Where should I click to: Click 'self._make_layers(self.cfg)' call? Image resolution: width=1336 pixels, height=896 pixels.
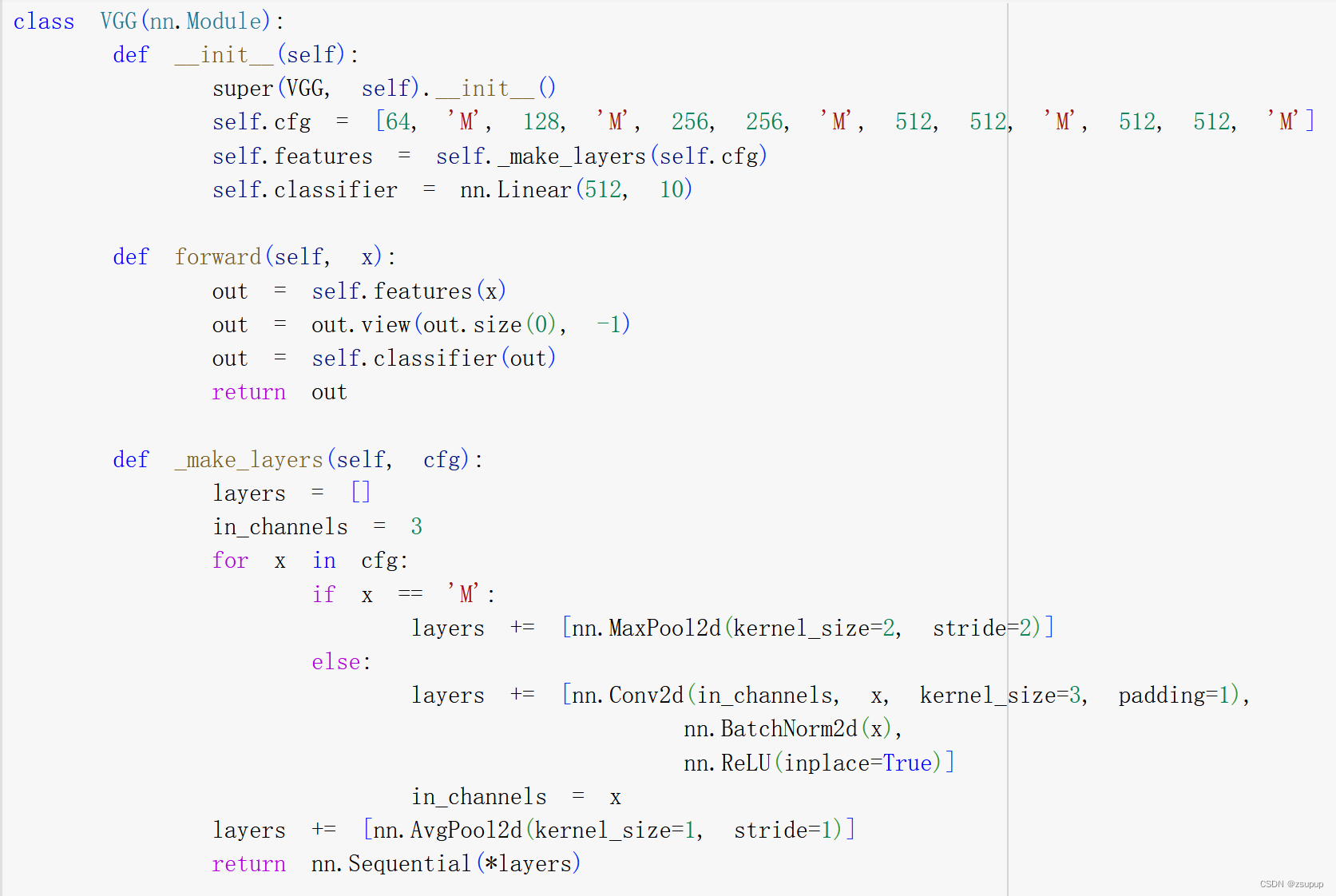[601, 157]
